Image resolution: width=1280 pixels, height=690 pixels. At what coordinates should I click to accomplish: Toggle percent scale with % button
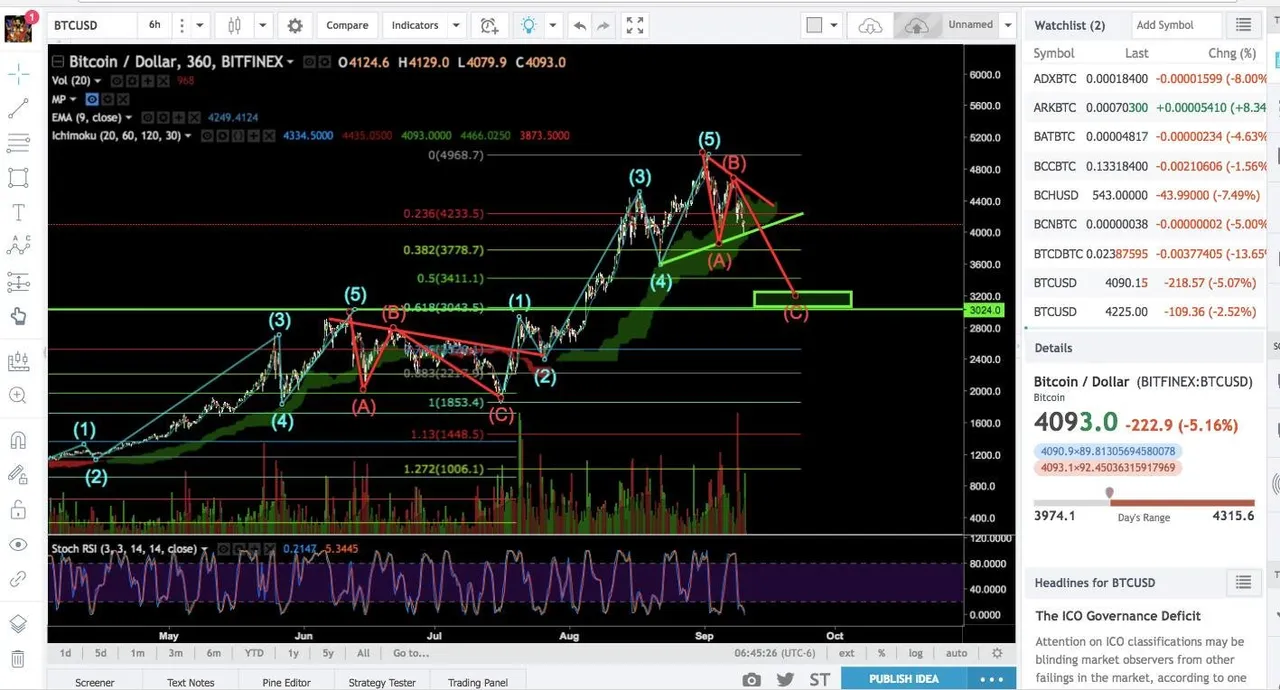[881, 653]
